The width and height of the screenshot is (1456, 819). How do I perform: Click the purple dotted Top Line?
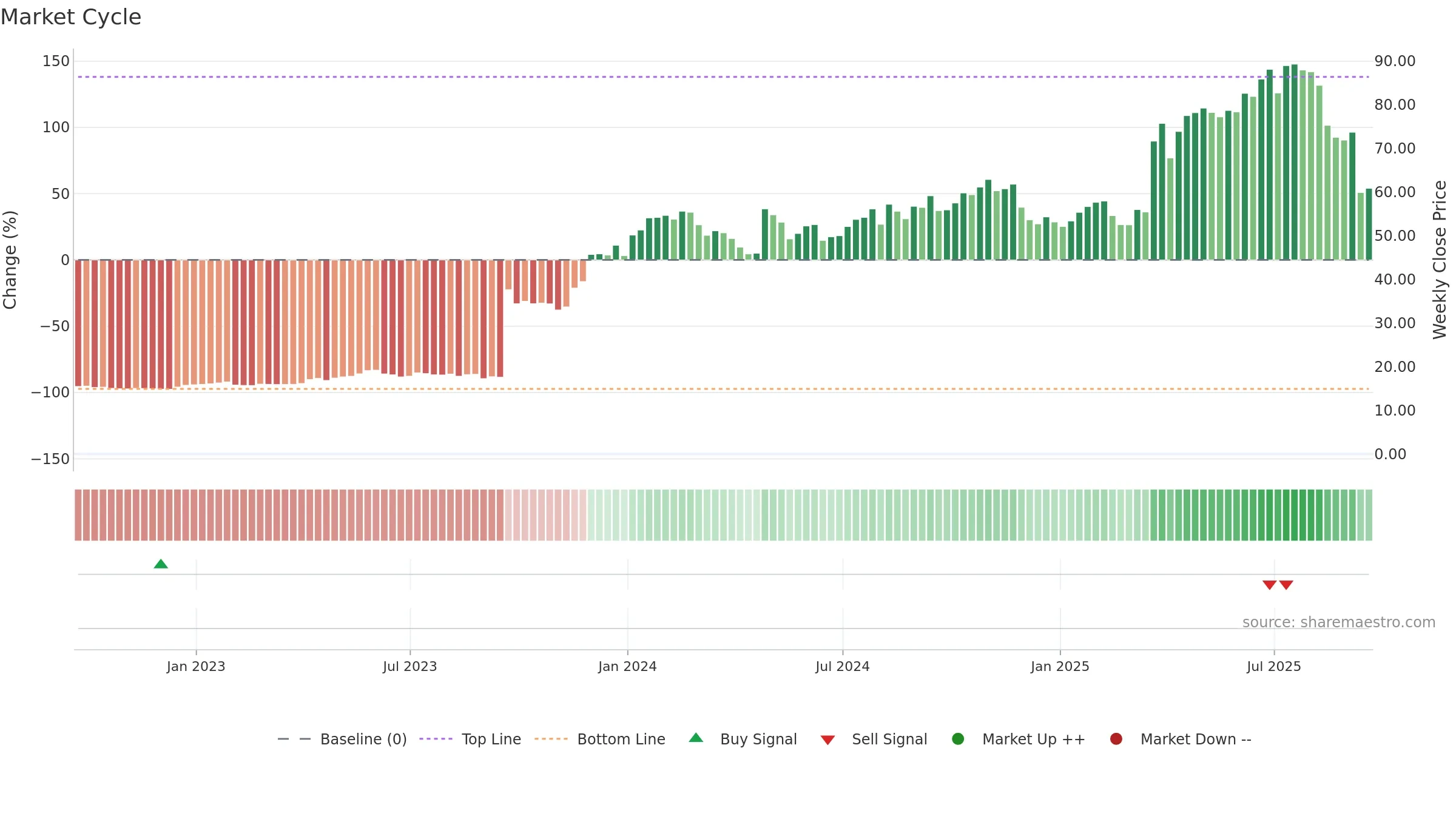pyautogui.click(x=723, y=77)
